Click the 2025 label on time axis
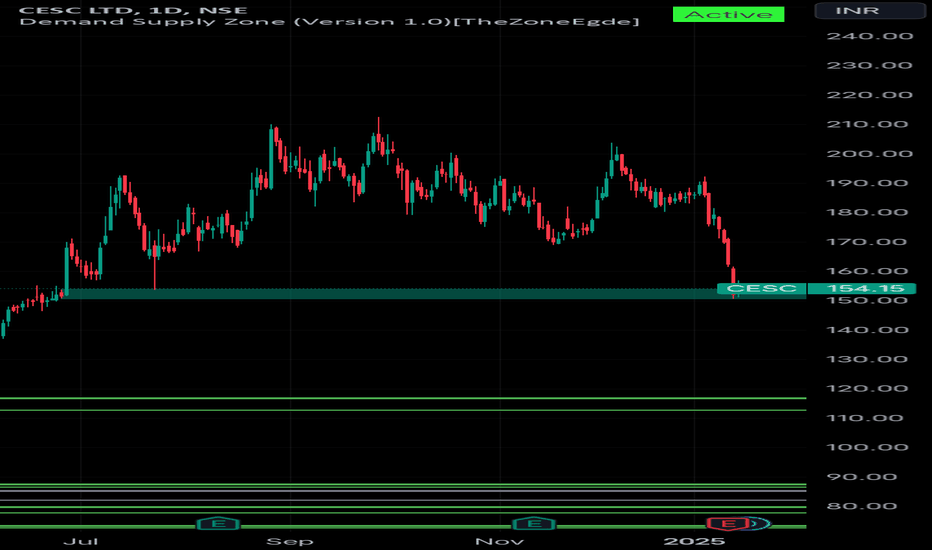The width and height of the screenshot is (932, 550). (x=694, y=541)
